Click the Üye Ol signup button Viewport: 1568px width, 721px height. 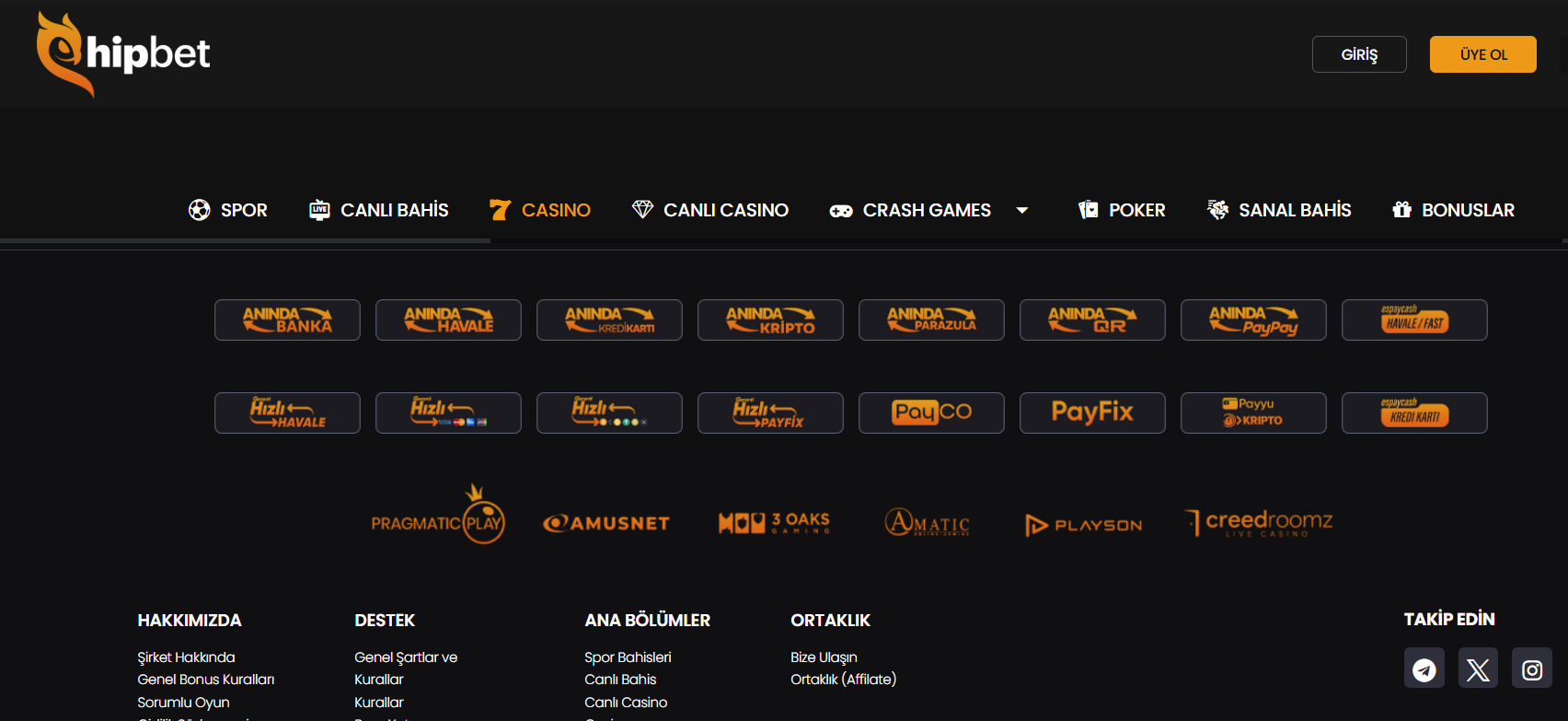[1482, 54]
